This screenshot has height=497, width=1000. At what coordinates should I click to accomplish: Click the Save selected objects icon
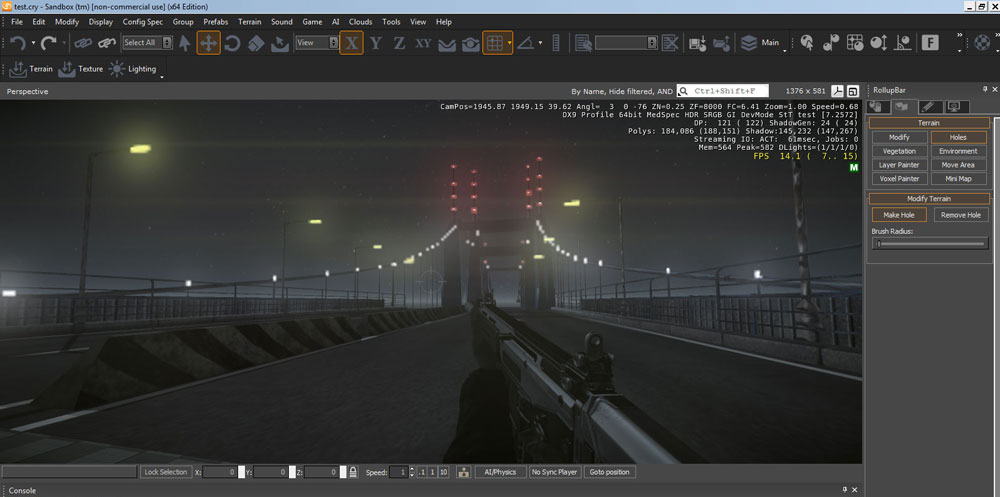698,43
